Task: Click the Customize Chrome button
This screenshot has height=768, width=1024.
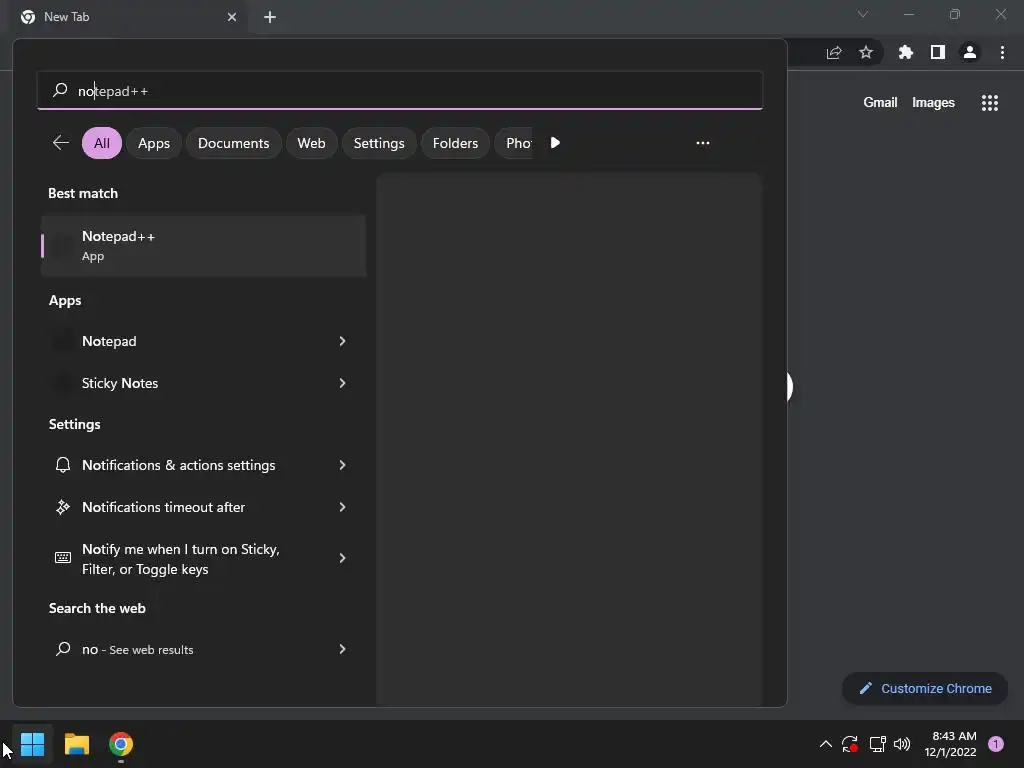Action: pos(925,688)
